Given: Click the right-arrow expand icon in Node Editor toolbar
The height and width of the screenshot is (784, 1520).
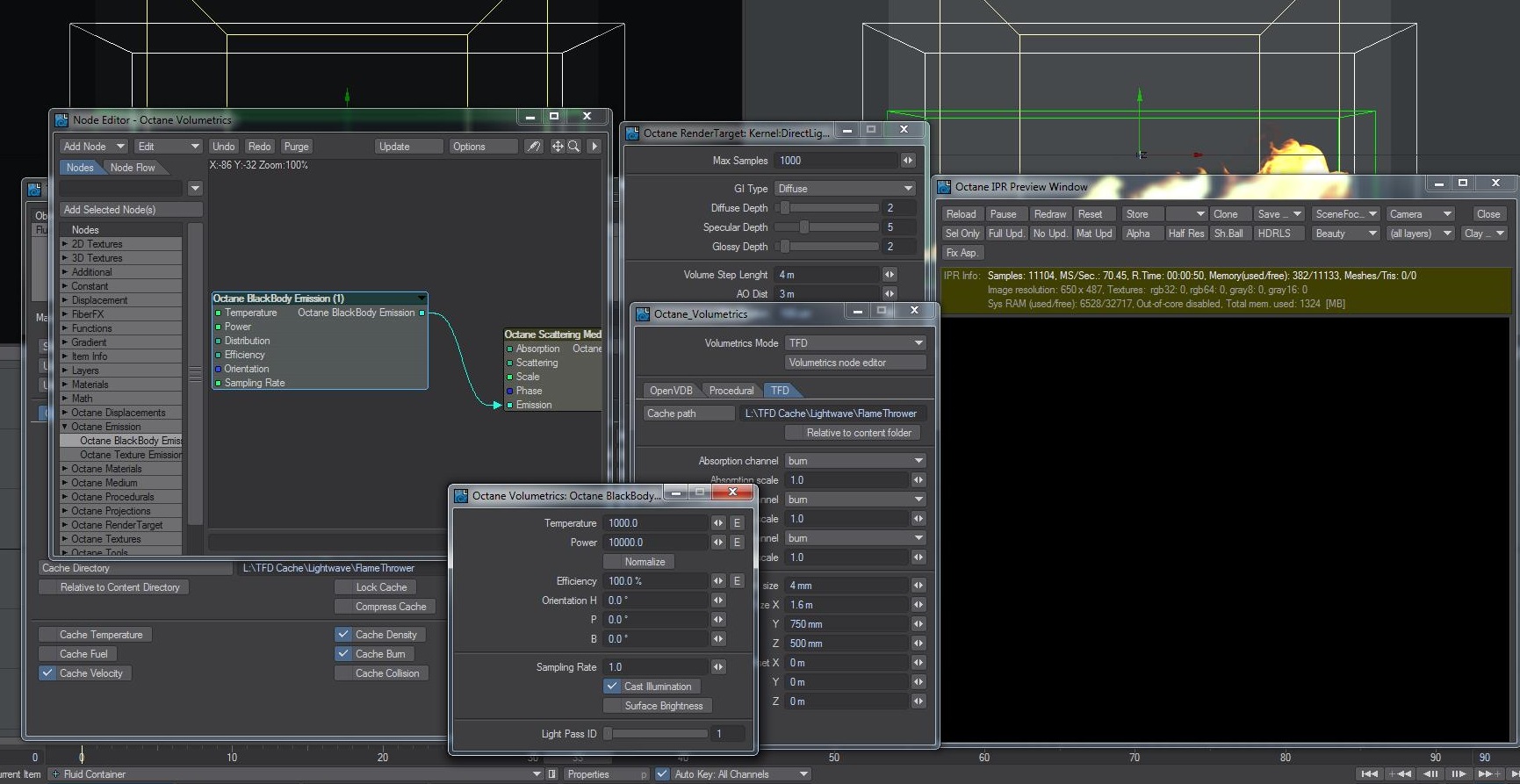Looking at the screenshot, I should pyautogui.click(x=594, y=147).
